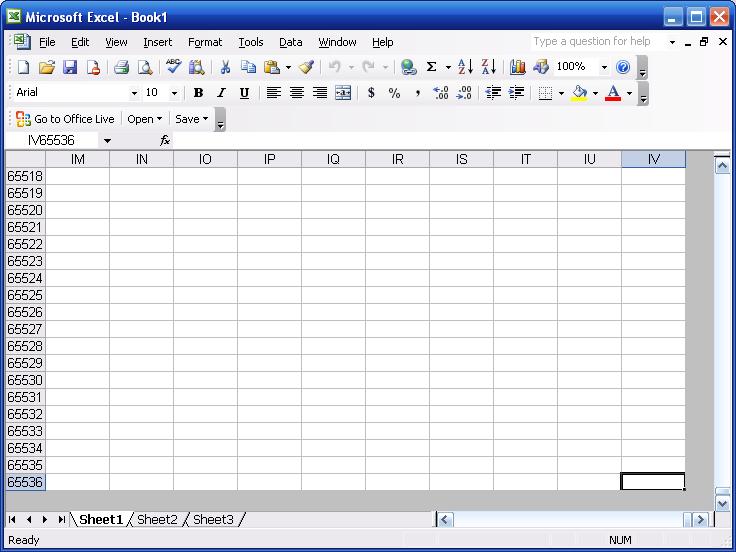Increase indent icon
Image resolution: width=736 pixels, height=552 pixels.
point(516,93)
